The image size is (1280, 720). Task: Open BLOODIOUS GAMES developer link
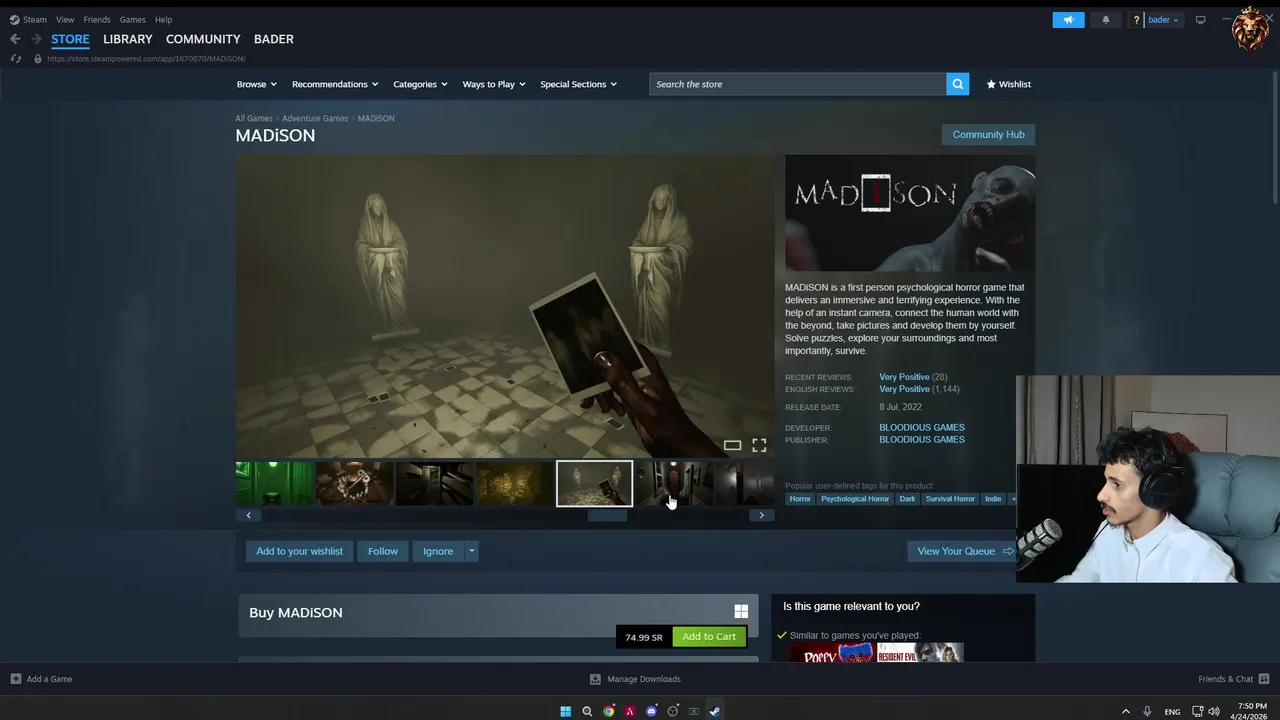[922, 427]
